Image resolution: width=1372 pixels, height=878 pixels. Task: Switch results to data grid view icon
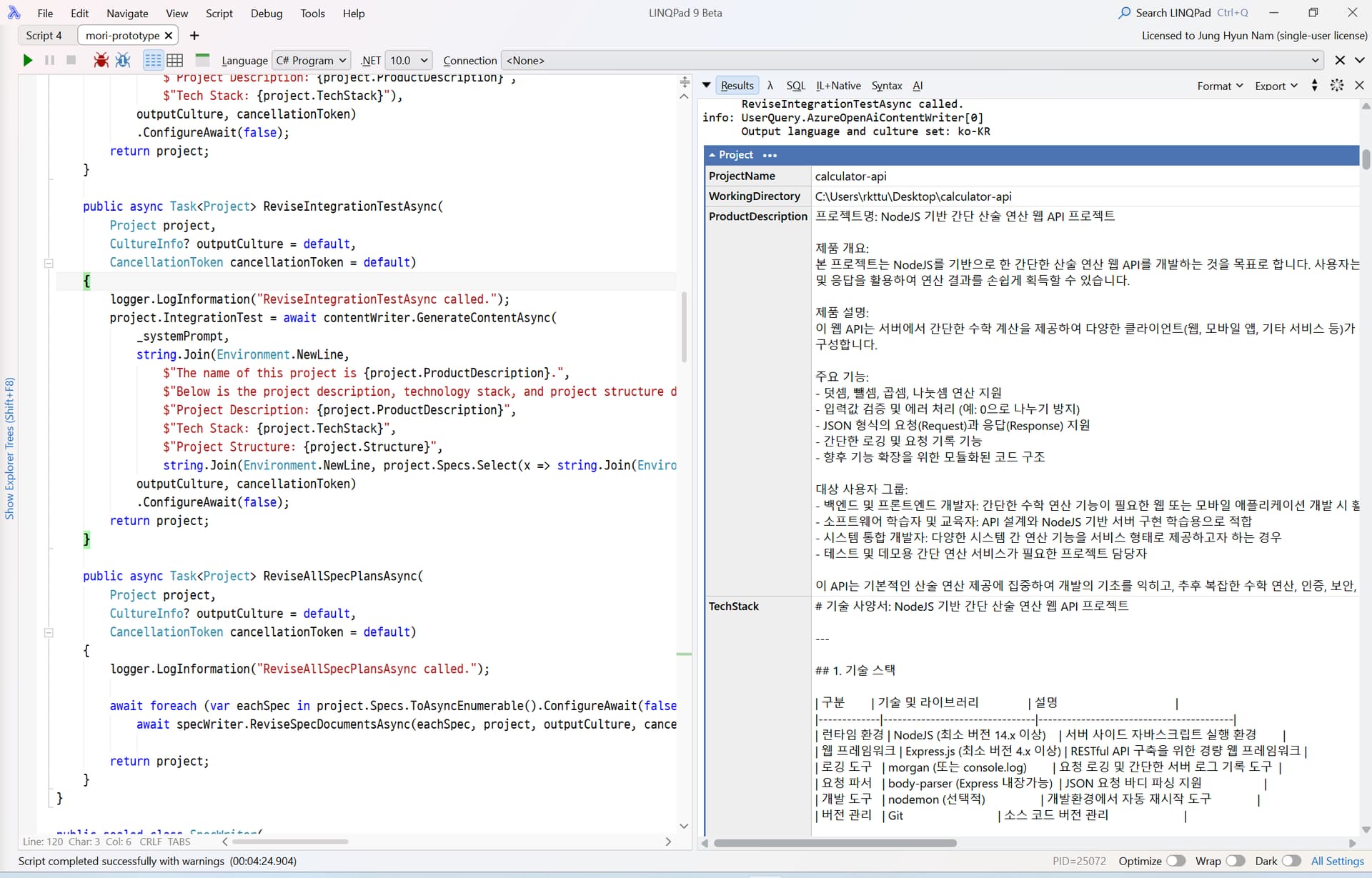click(x=175, y=60)
